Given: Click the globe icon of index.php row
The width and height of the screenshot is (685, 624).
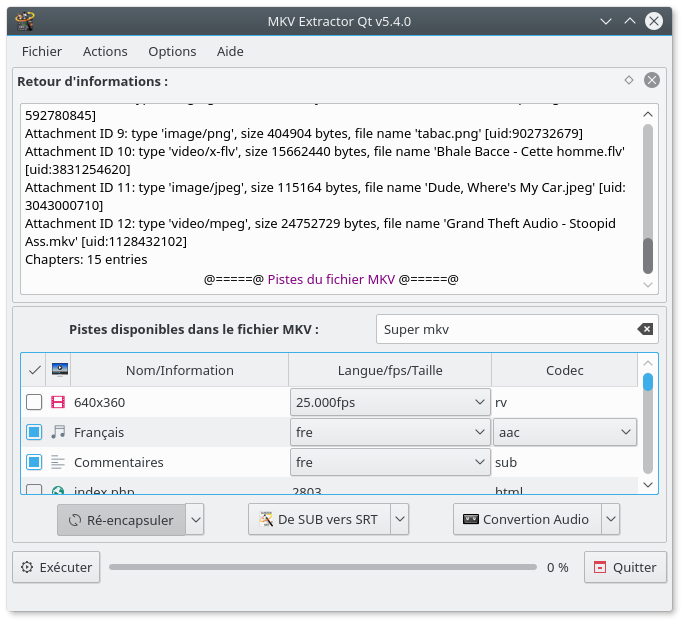Looking at the screenshot, I should [x=58, y=490].
